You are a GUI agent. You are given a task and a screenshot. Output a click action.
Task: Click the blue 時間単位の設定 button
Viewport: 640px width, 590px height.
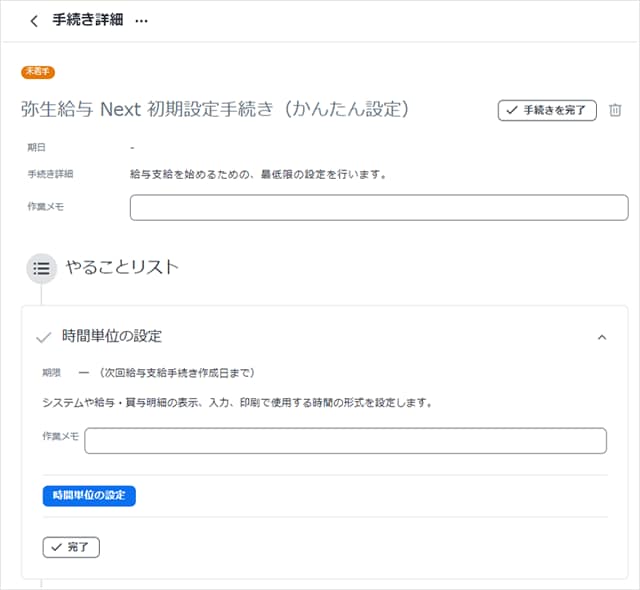pos(89,496)
